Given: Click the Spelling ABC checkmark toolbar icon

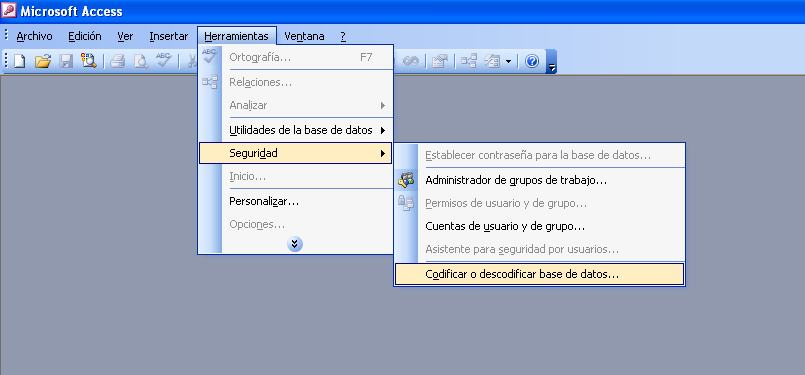Looking at the screenshot, I should pos(164,60).
